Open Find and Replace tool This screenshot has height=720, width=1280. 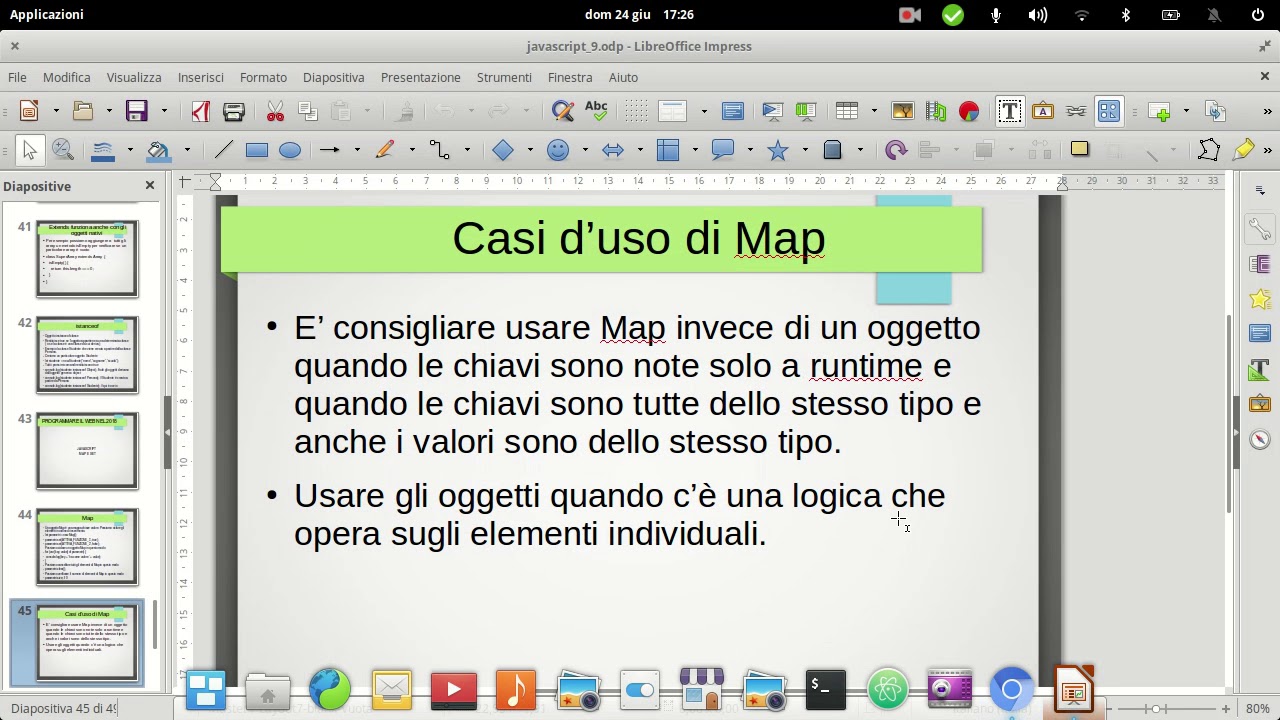(x=563, y=111)
